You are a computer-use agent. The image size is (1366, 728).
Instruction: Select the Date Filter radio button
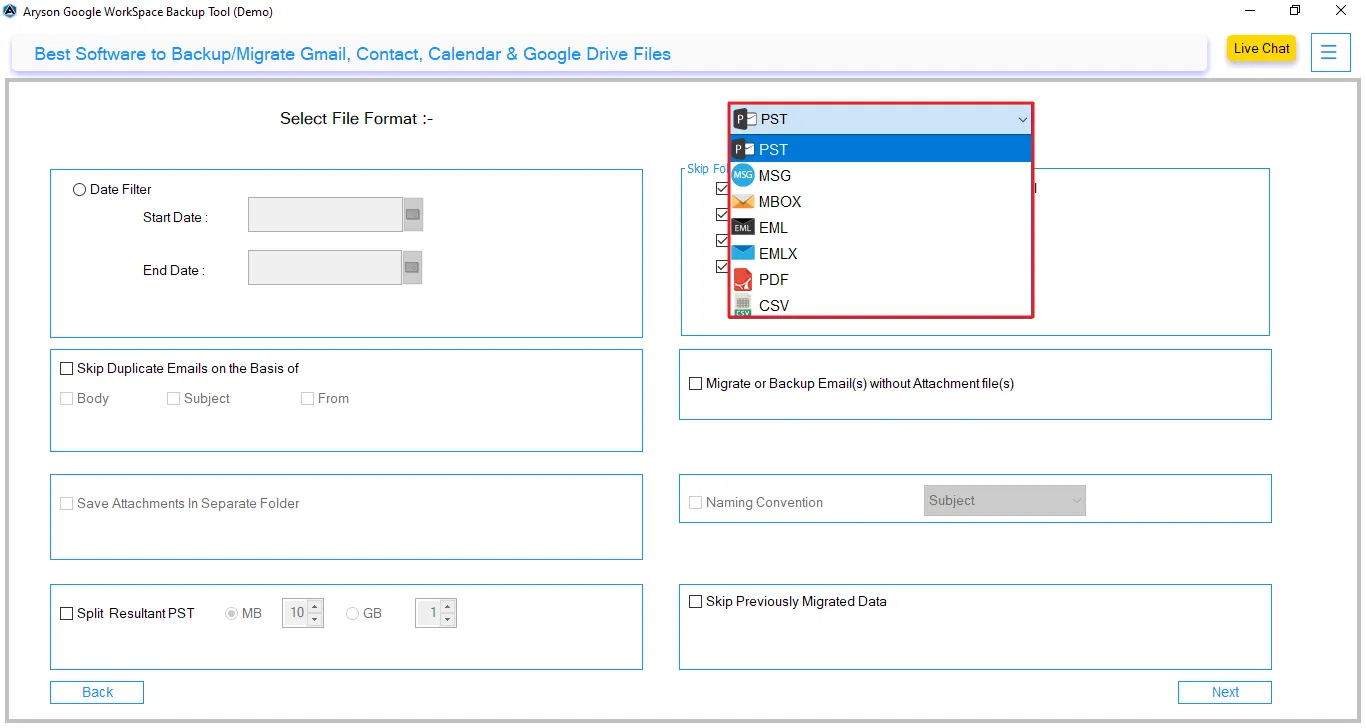79,189
